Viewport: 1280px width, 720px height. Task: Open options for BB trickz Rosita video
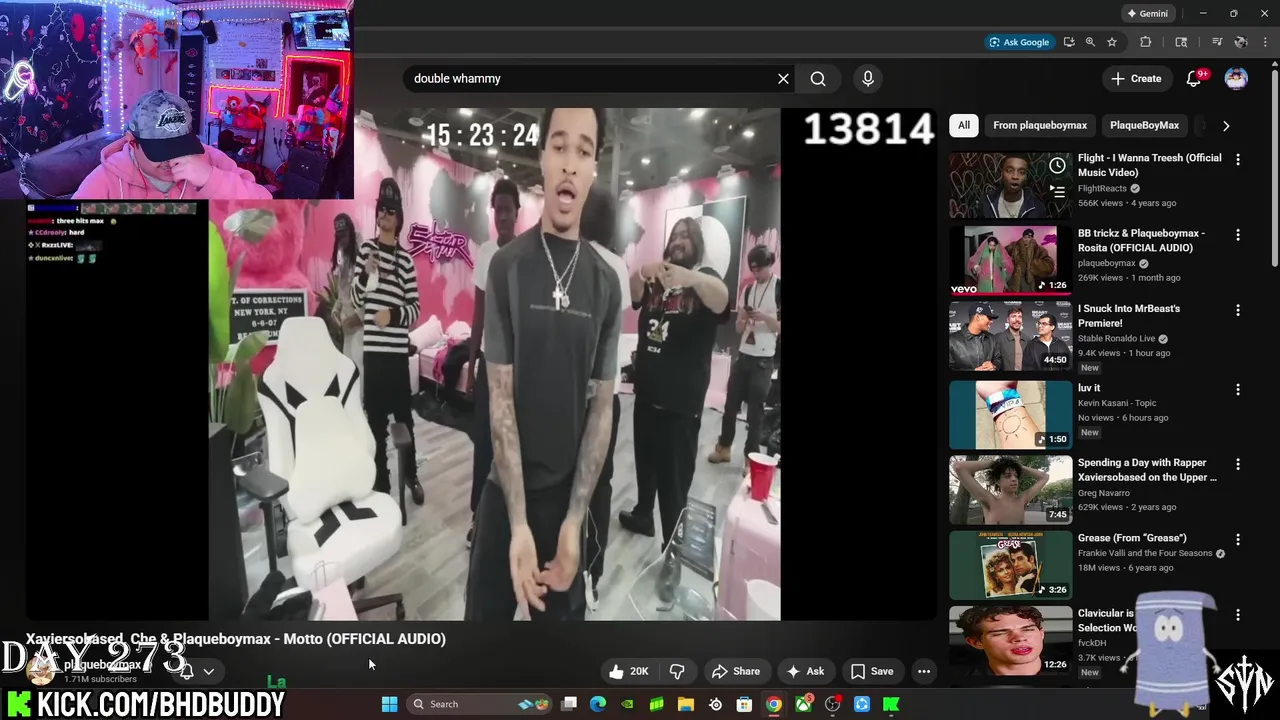click(x=1238, y=234)
